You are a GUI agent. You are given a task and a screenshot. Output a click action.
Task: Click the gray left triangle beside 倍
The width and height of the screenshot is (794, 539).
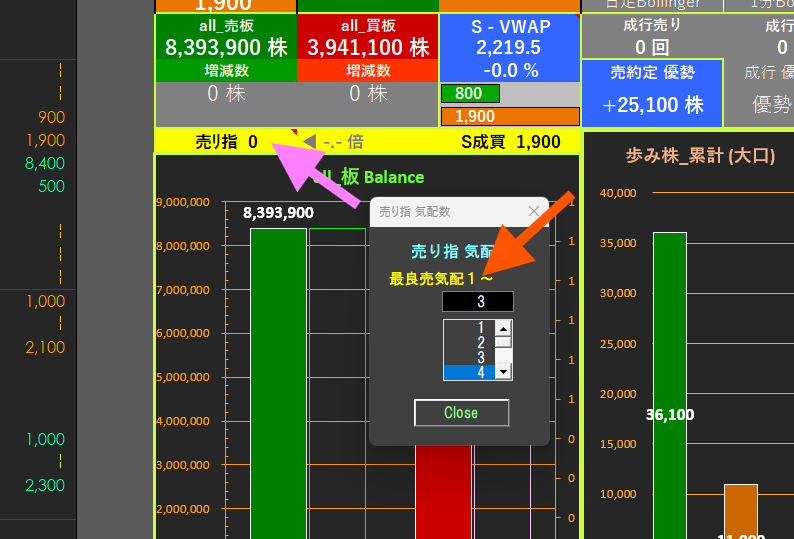pyautogui.click(x=310, y=142)
